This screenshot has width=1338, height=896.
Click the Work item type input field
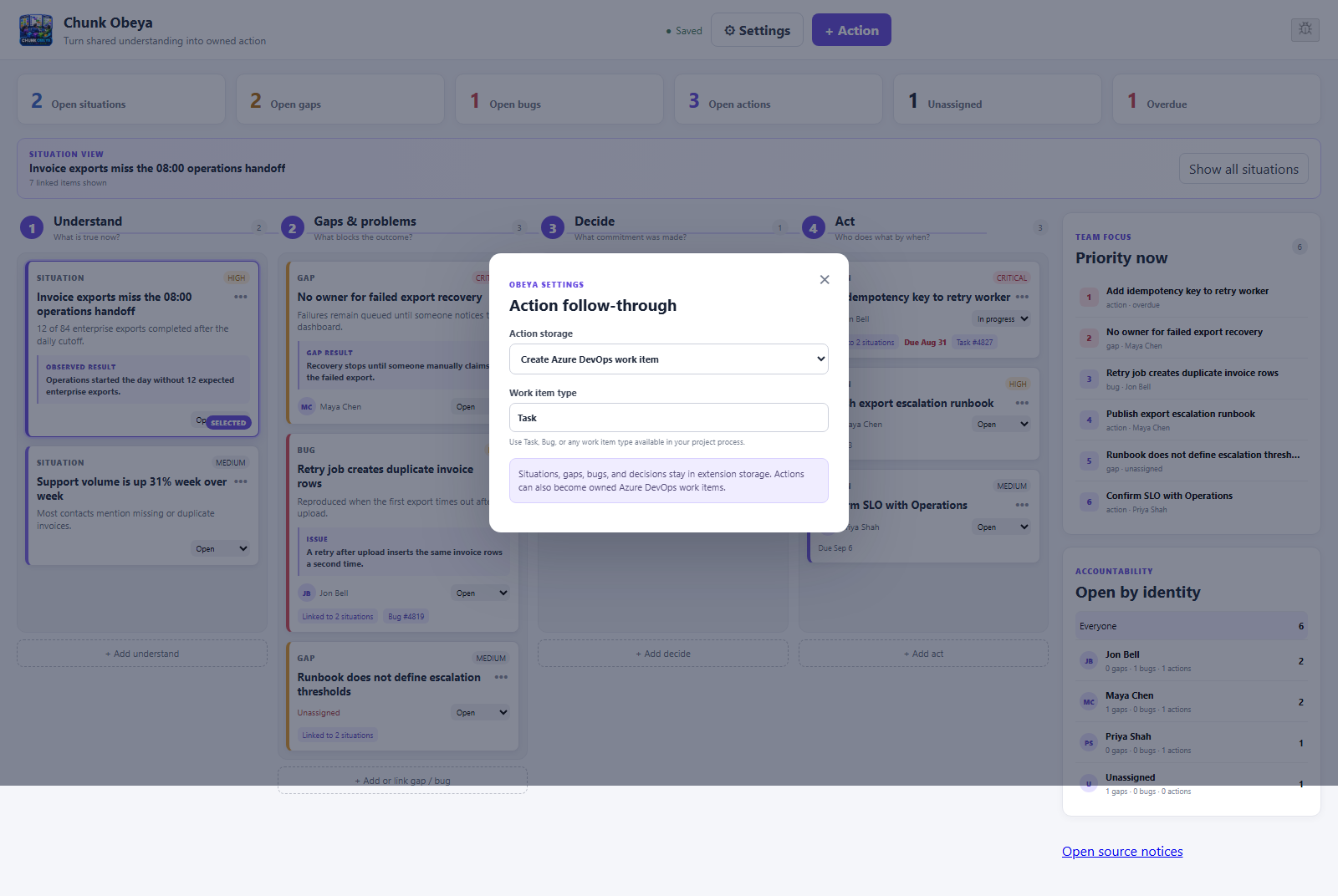(x=669, y=418)
